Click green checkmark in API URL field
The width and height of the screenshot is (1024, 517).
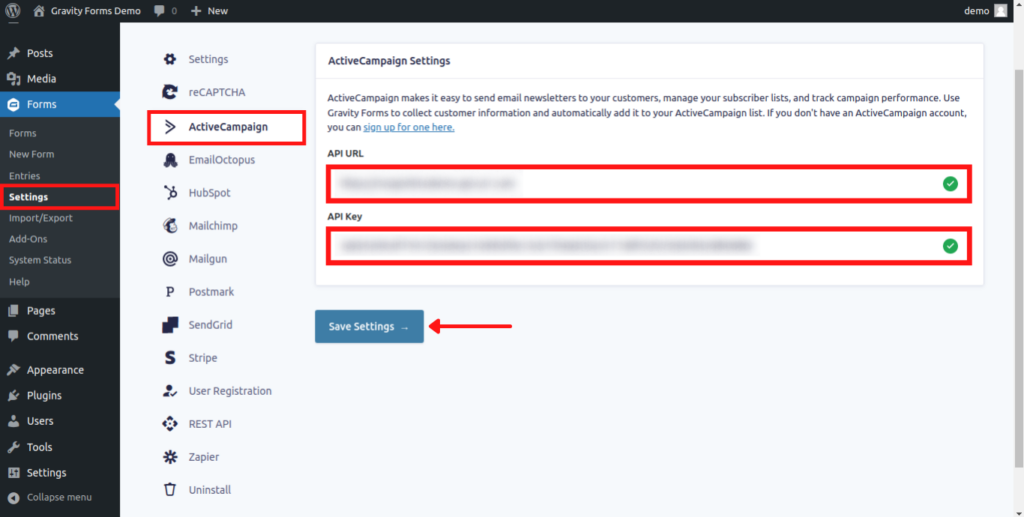[x=950, y=184]
